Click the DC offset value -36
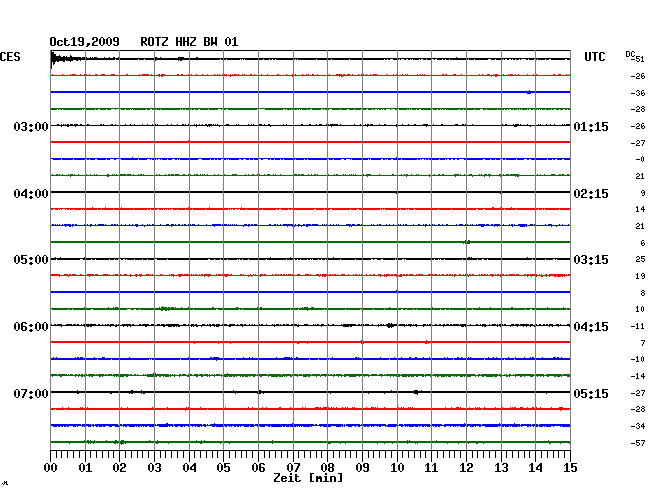The width and height of the screenshot is (650, 494). click(x=638, y=93)
